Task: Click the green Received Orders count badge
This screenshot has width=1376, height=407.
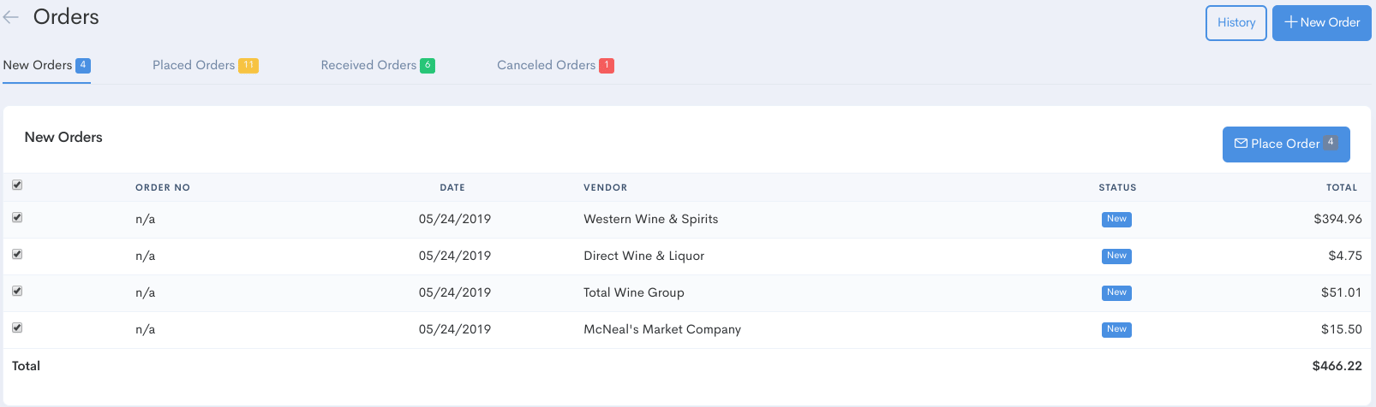Action: [427, 66]
